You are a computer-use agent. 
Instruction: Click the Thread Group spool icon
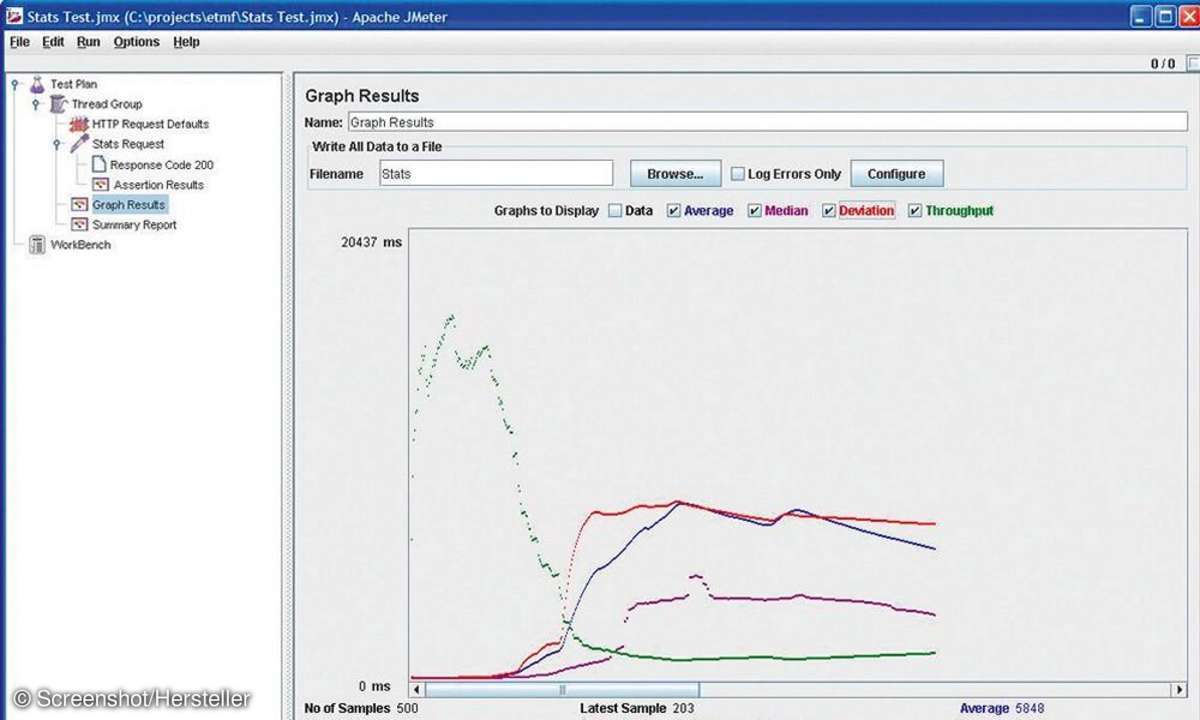point(58,104)
